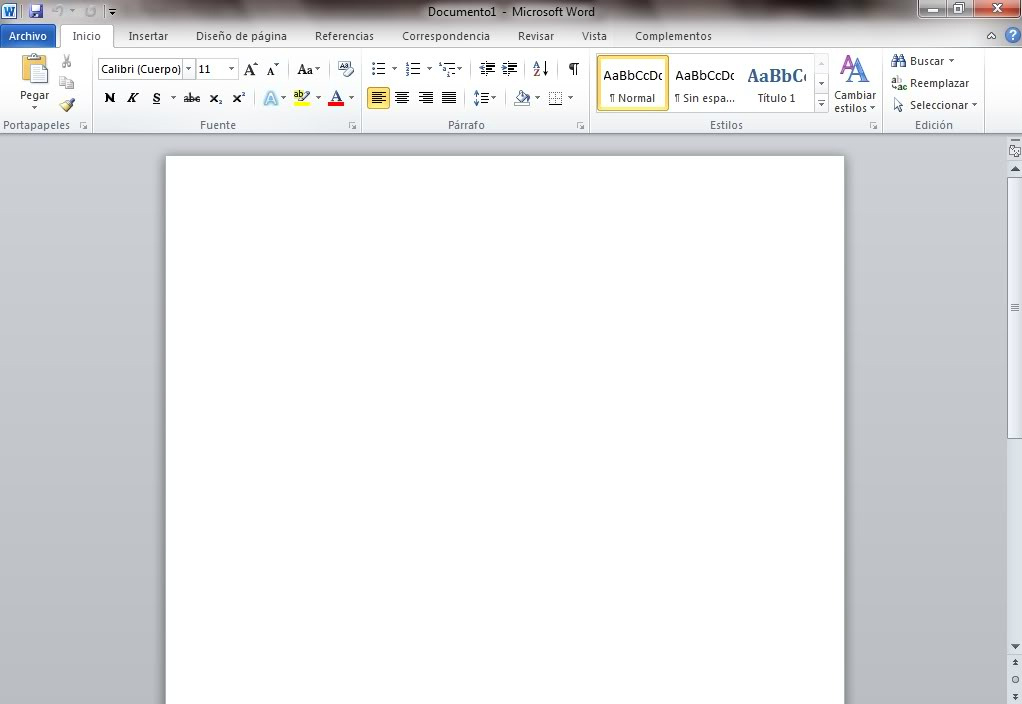Image resolution: width=1022 pixels, height=704 pixels.
Task: Click the Reemplazar button
Action: [930, 83]
